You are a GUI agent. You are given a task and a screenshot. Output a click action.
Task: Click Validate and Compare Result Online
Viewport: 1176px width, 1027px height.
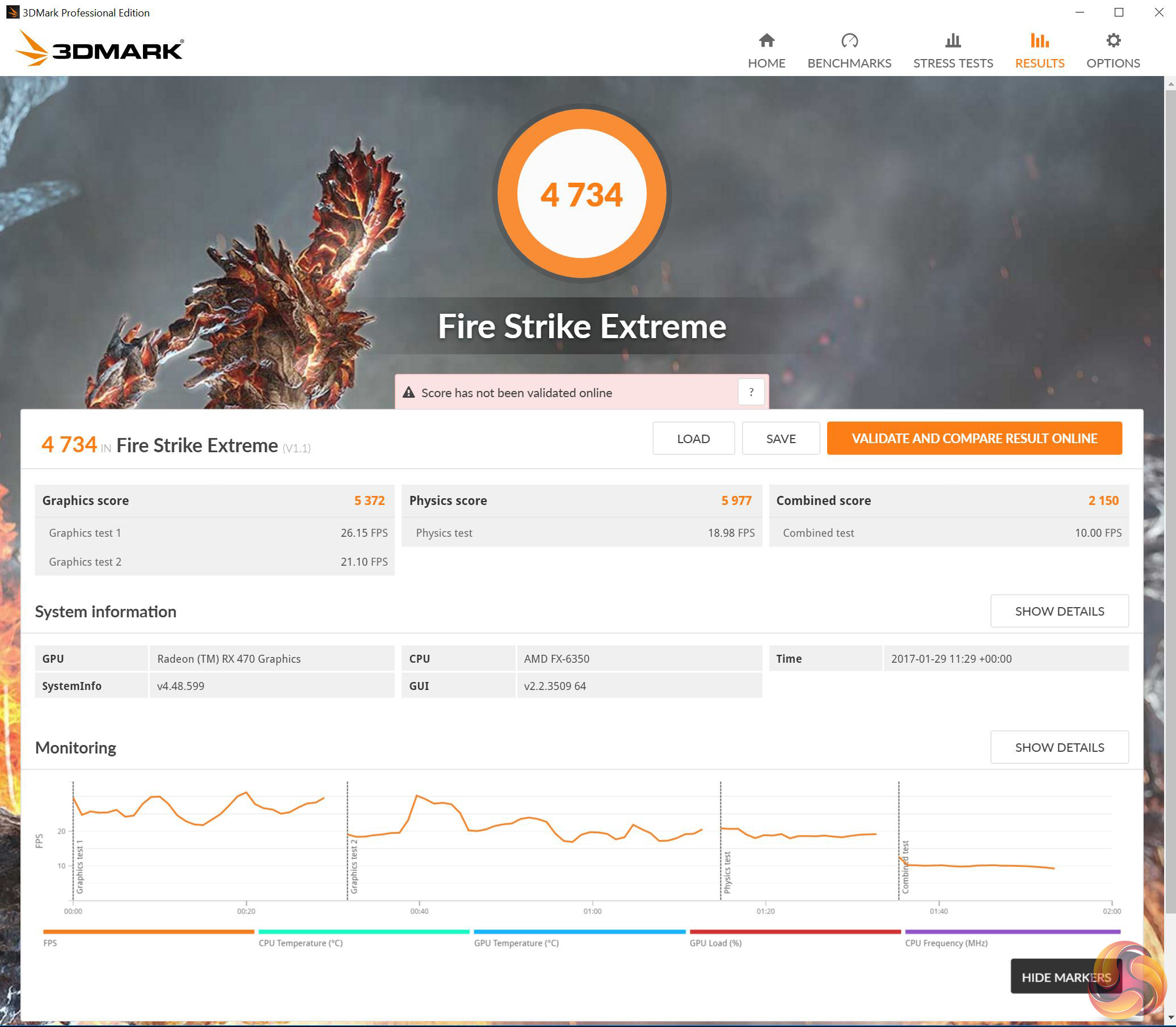(x=973, y=439)
